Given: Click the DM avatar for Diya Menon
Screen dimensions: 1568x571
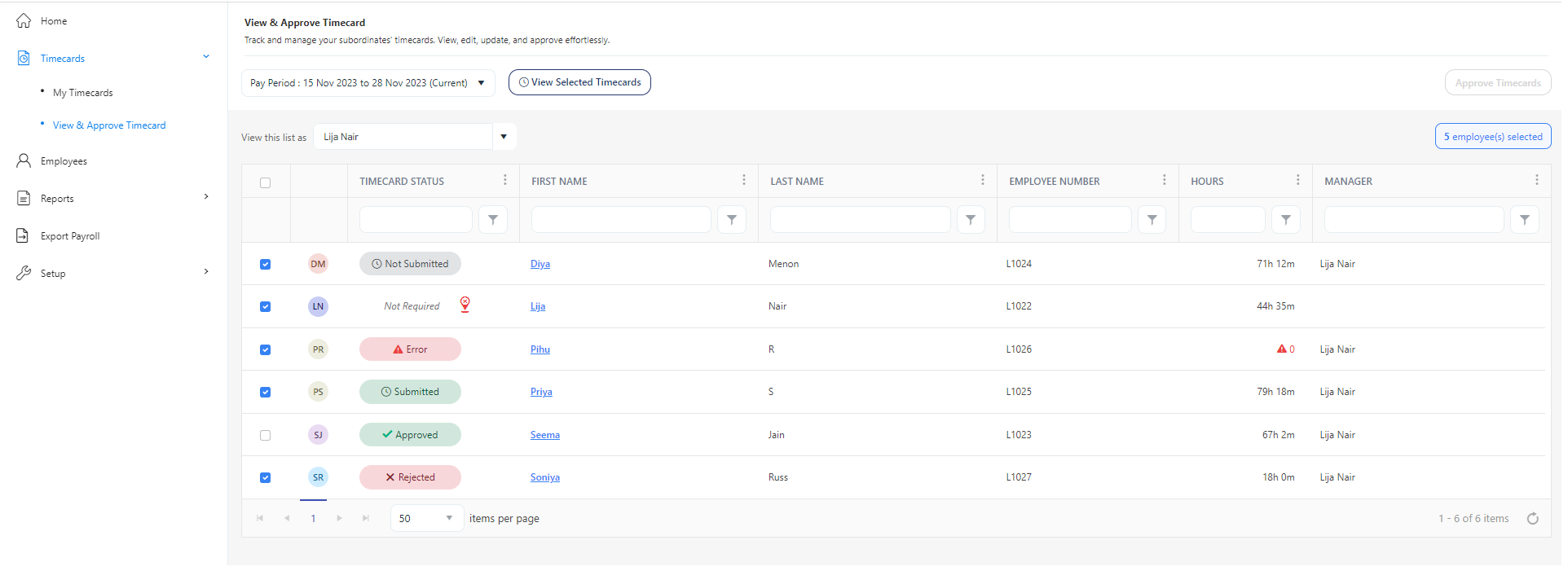Looking at the screenshot, I should point(318,264).
